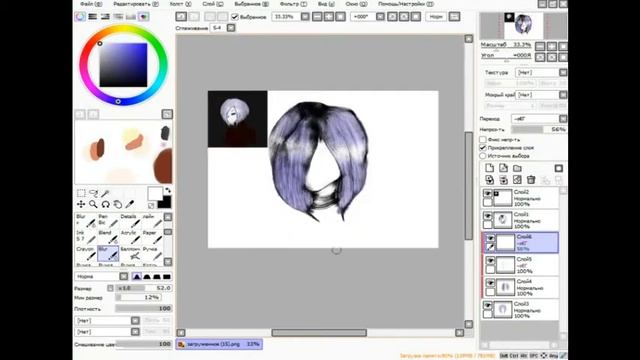640x360 pixels.
Task: Open the Файл menu
Action: pyautogui.click(x=91, y=4)
